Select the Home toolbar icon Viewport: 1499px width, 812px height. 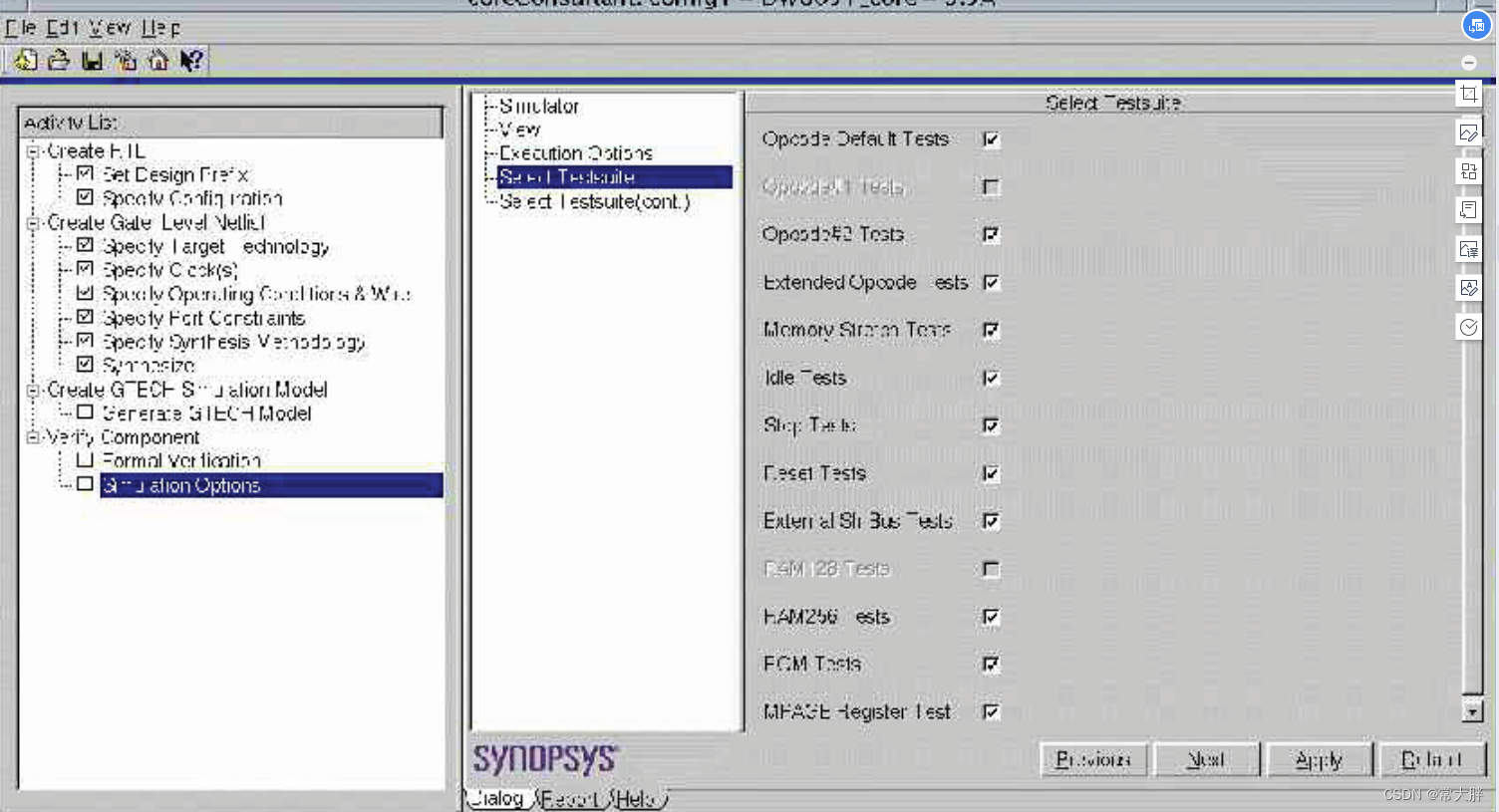156,60
